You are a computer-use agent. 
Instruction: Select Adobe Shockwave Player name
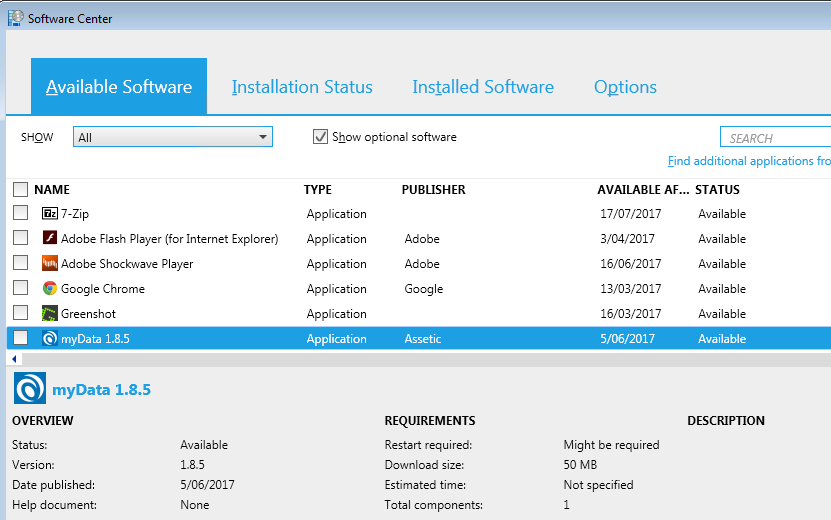click(127, 264)
